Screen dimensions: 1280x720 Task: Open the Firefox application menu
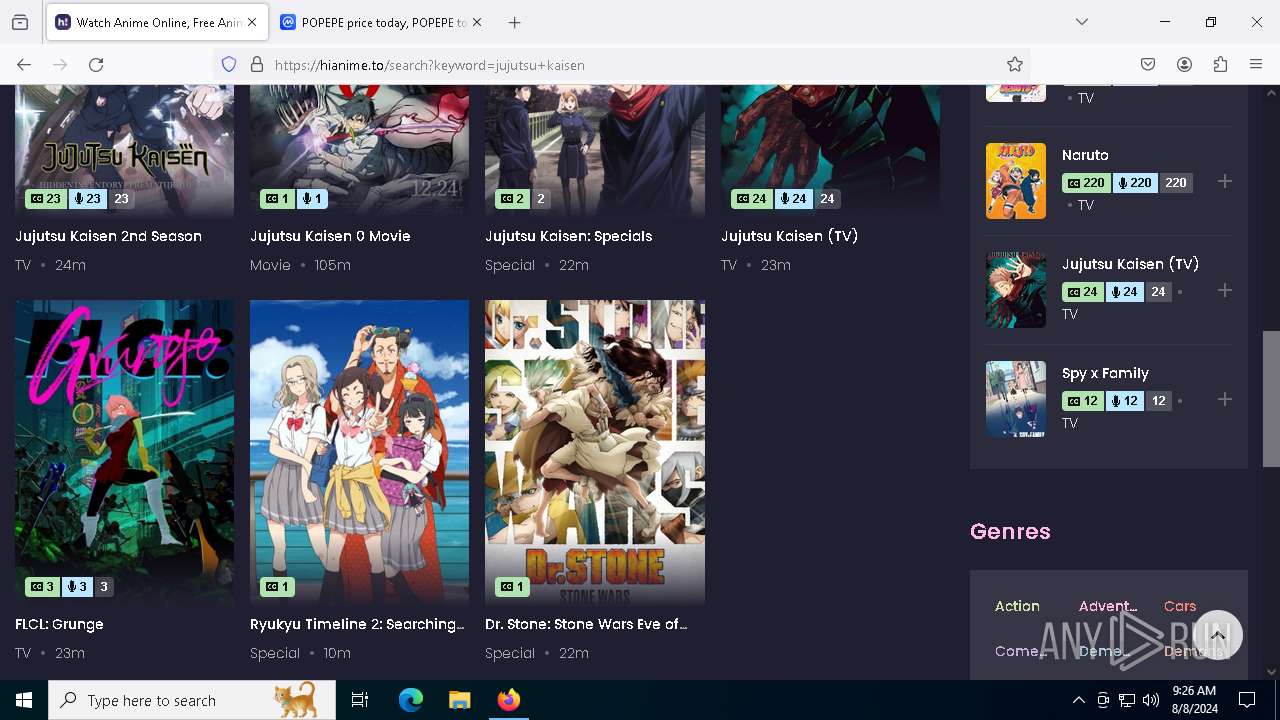(1256, 65)
